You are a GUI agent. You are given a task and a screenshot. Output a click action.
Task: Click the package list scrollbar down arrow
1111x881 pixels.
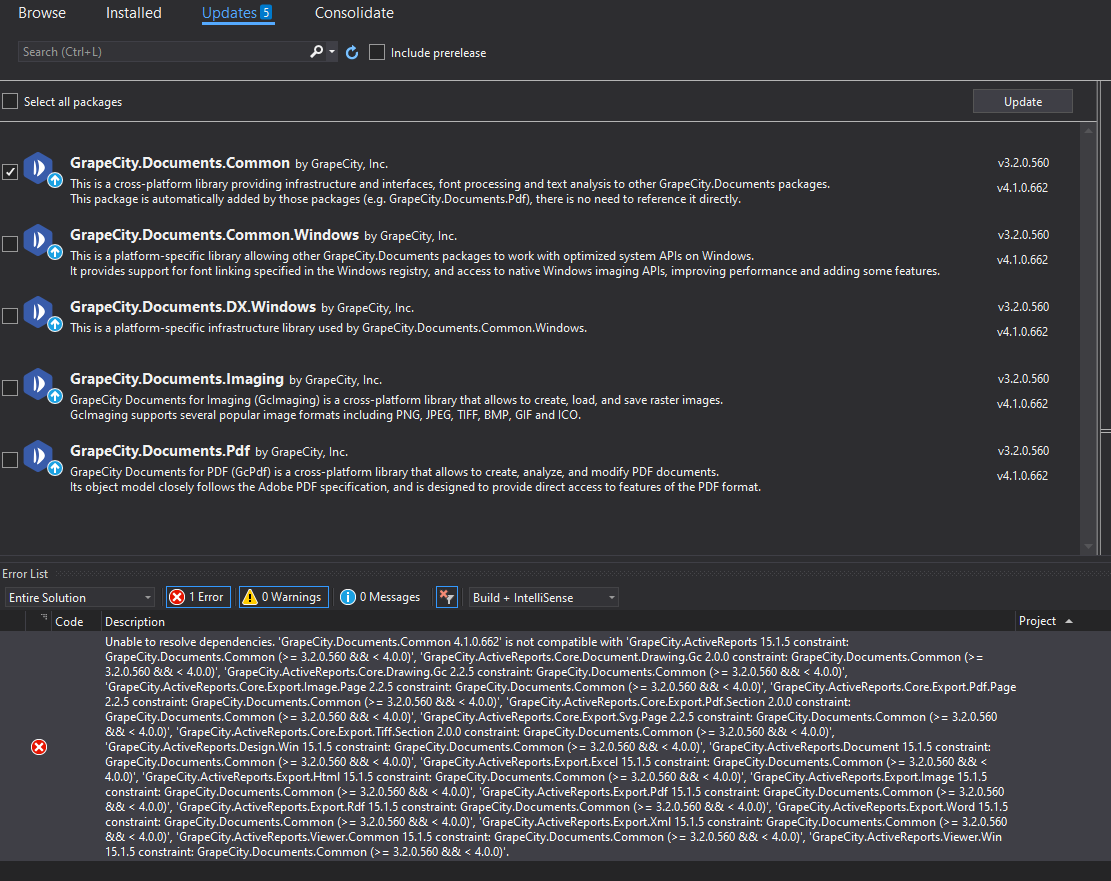click(1088, 546)
